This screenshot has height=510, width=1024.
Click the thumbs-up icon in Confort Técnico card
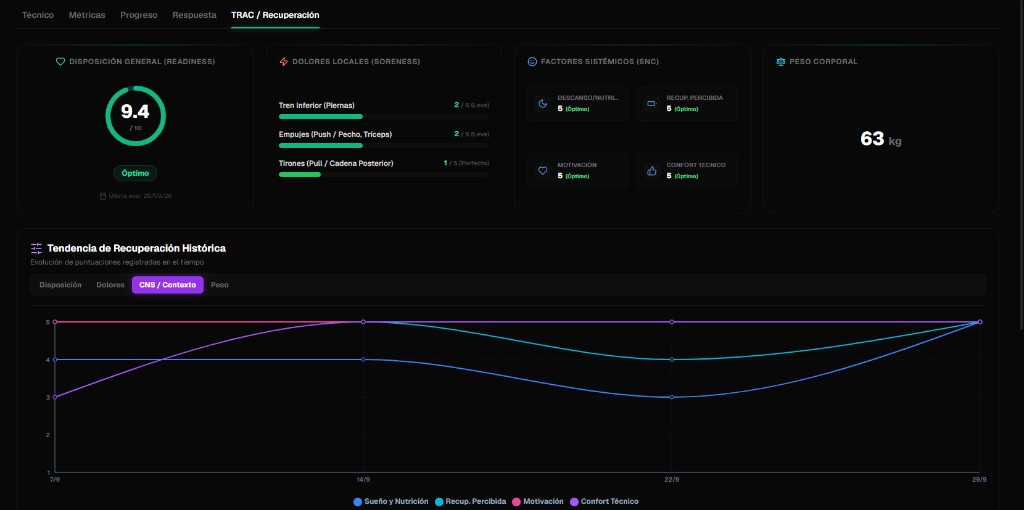pyautogui.click(x=651, y=170)
